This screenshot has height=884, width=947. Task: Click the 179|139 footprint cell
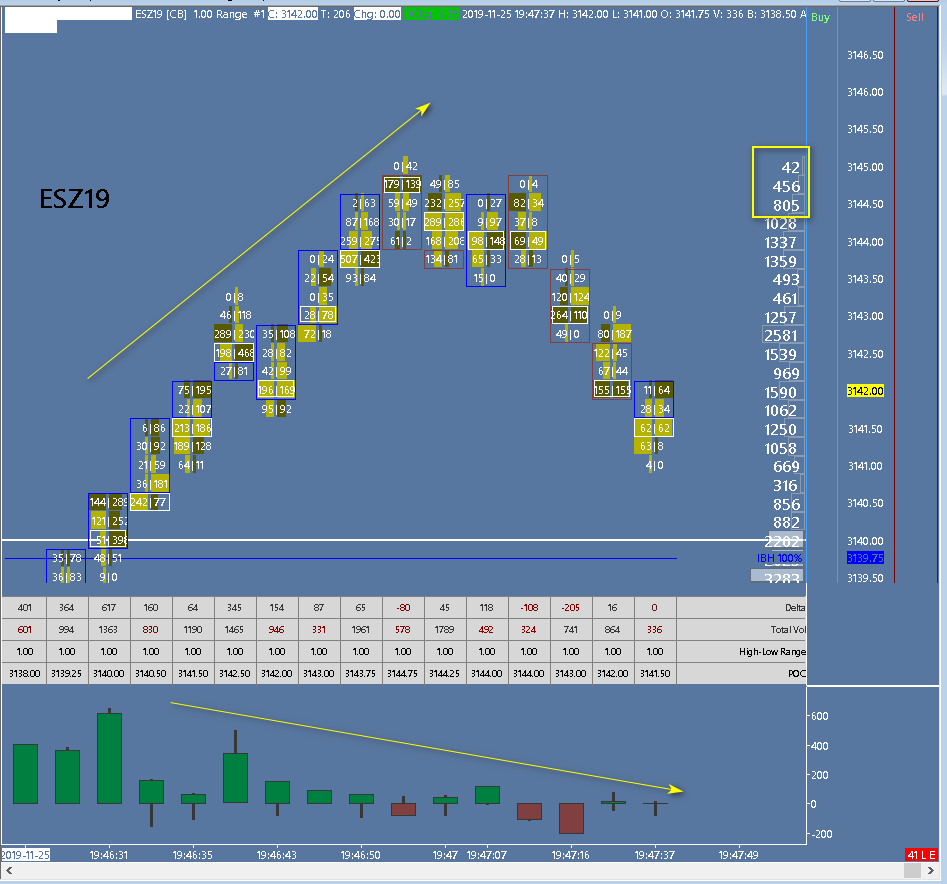(x=402, y=184)
